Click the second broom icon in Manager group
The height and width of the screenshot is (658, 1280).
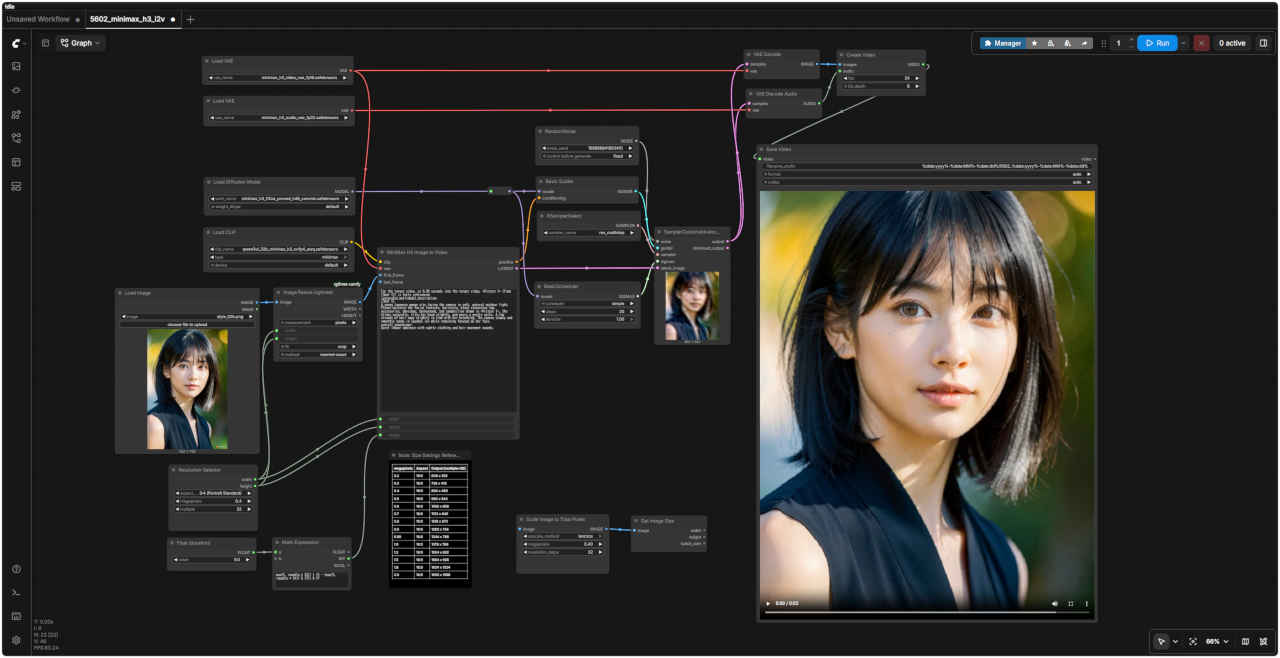coord(1067,43)
